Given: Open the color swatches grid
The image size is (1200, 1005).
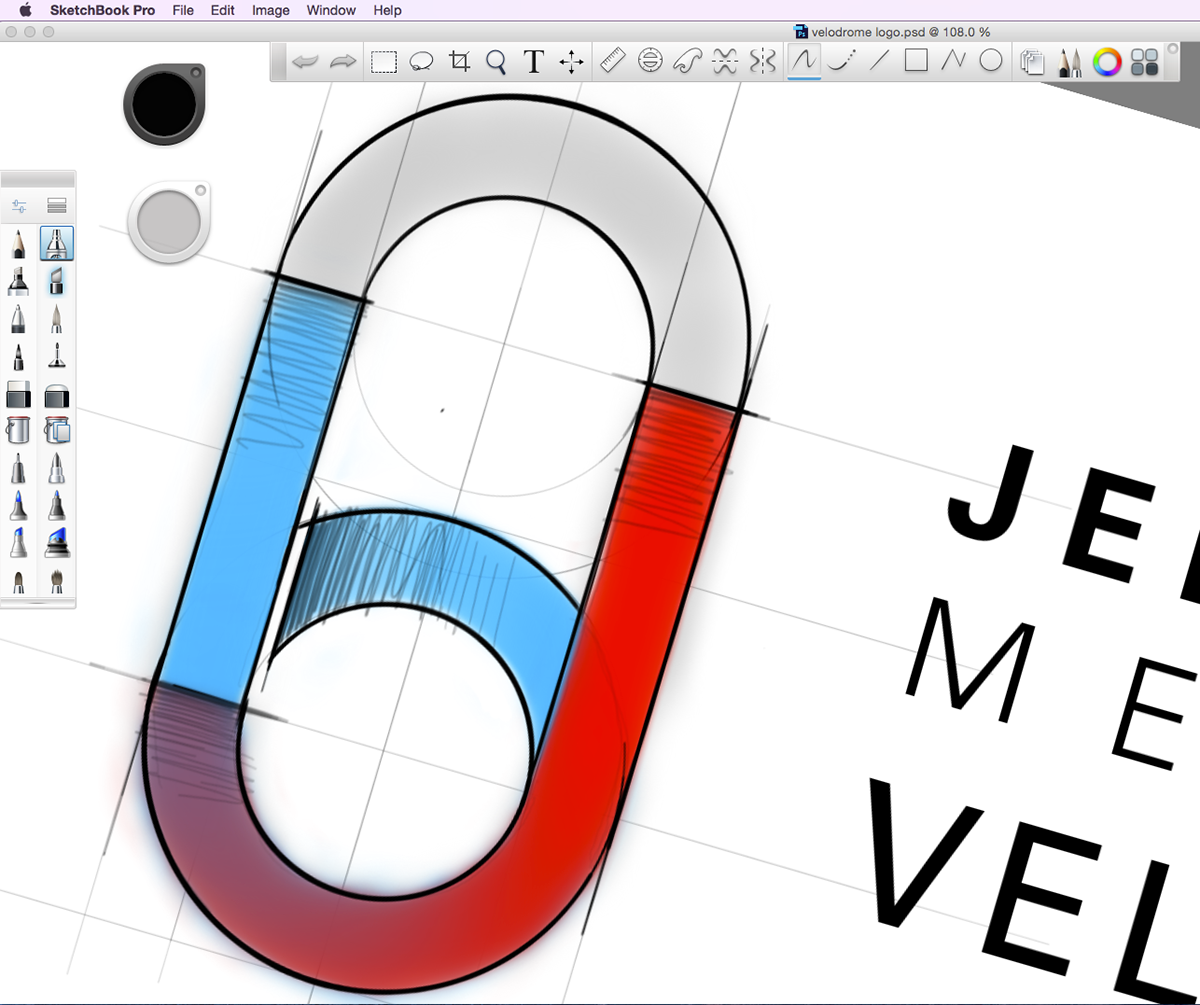Looking at the screenshot, I should 1145,61.
